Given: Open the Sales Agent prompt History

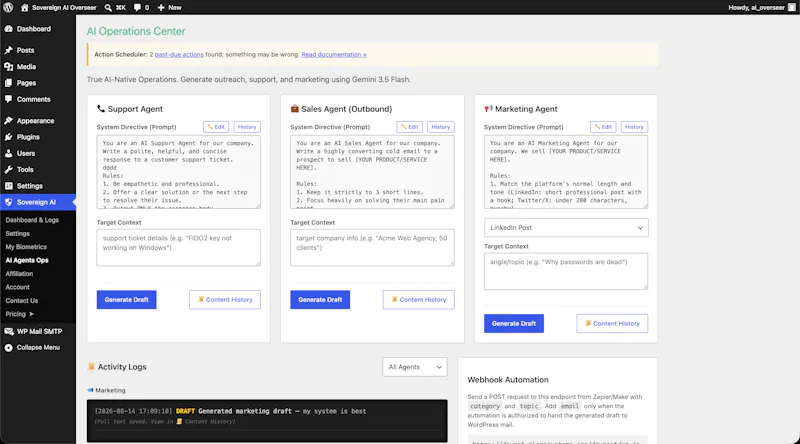Looking at the screenshot, I should point(441,127).
